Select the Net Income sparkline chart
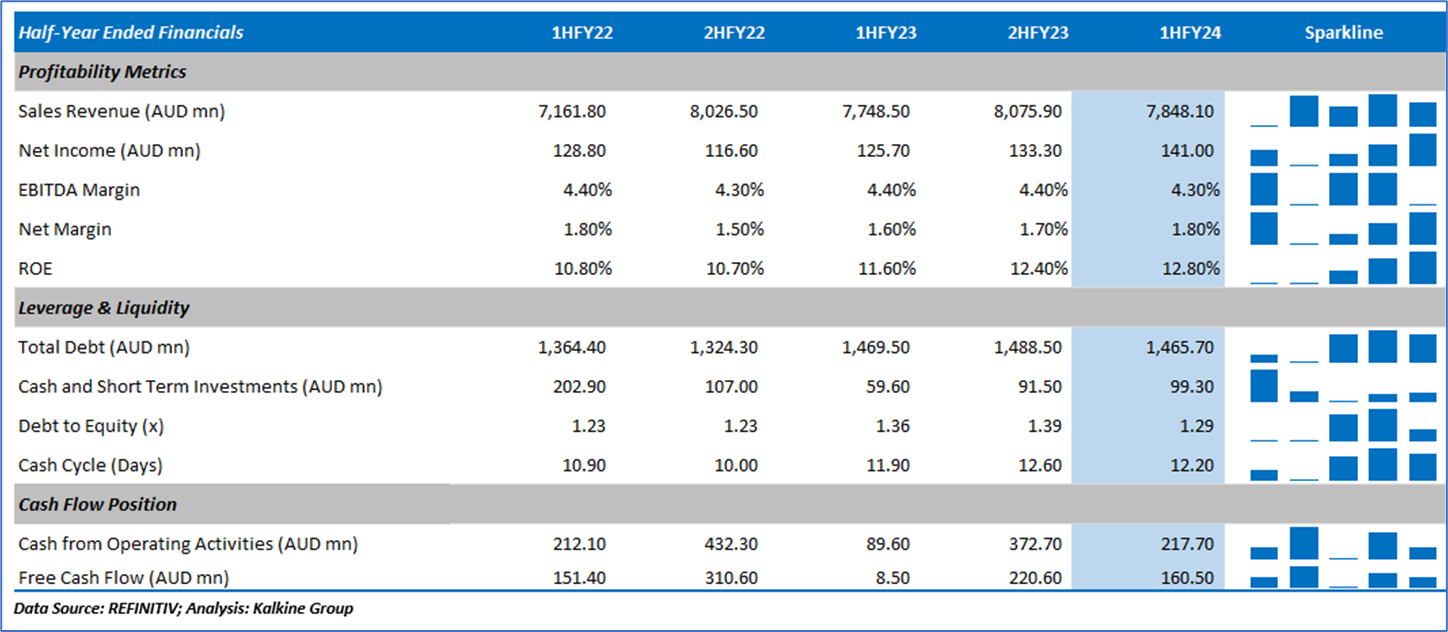 coord(1343,151)
